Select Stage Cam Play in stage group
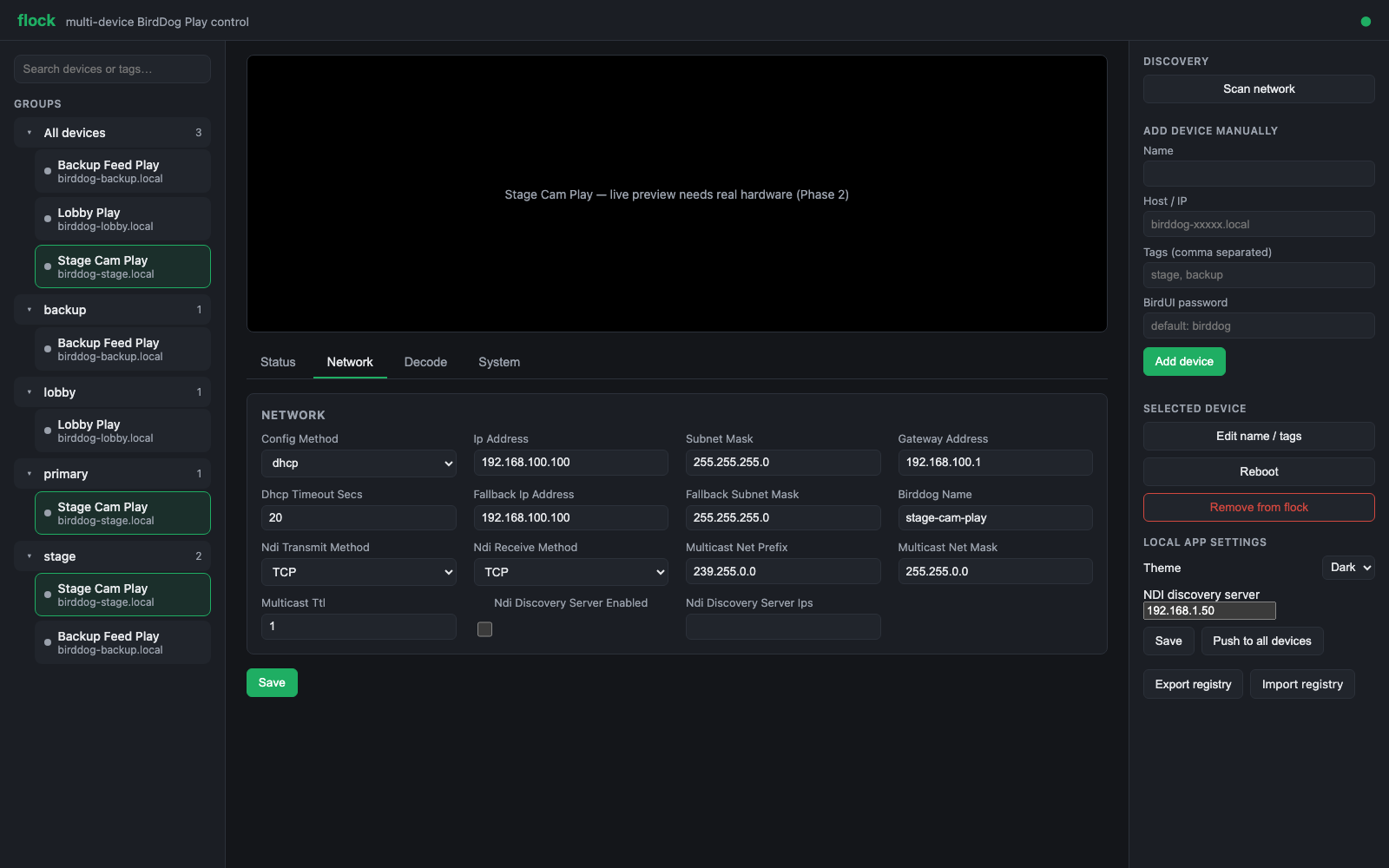1389x868 pixels. point(122,595)
